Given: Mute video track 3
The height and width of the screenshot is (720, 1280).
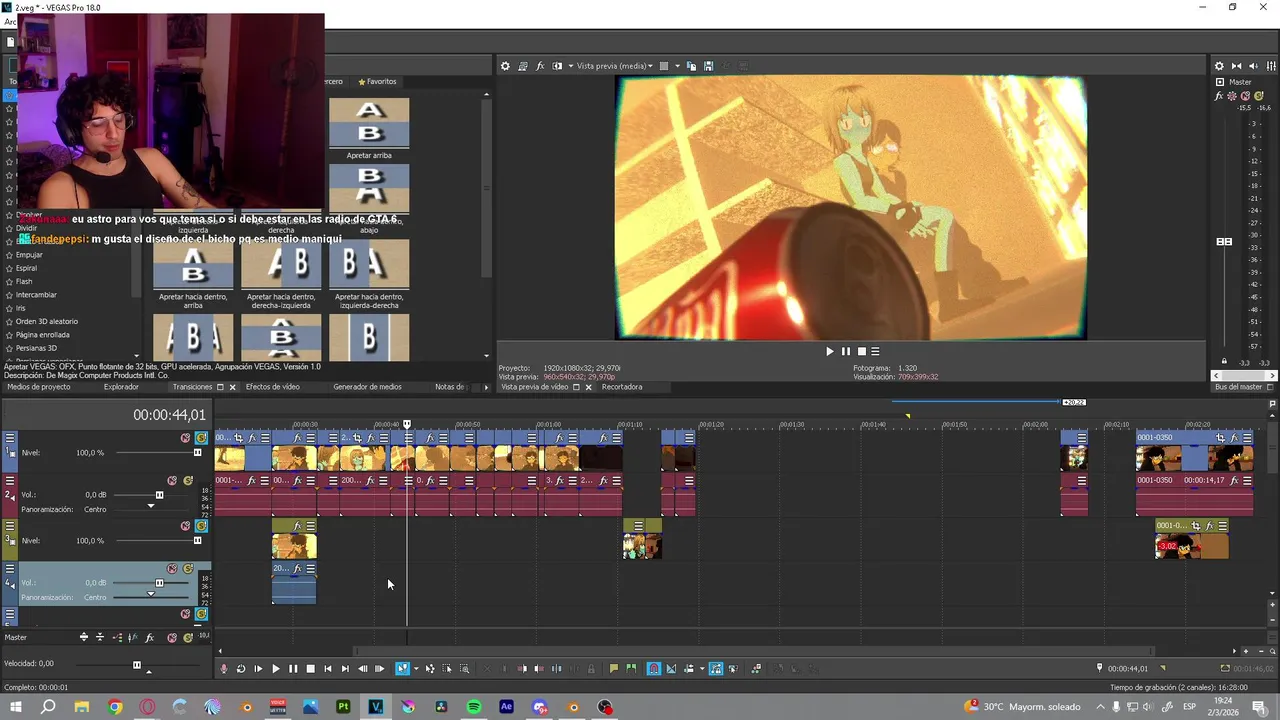Looking at the screenshot, I should [x=185, y=526].
